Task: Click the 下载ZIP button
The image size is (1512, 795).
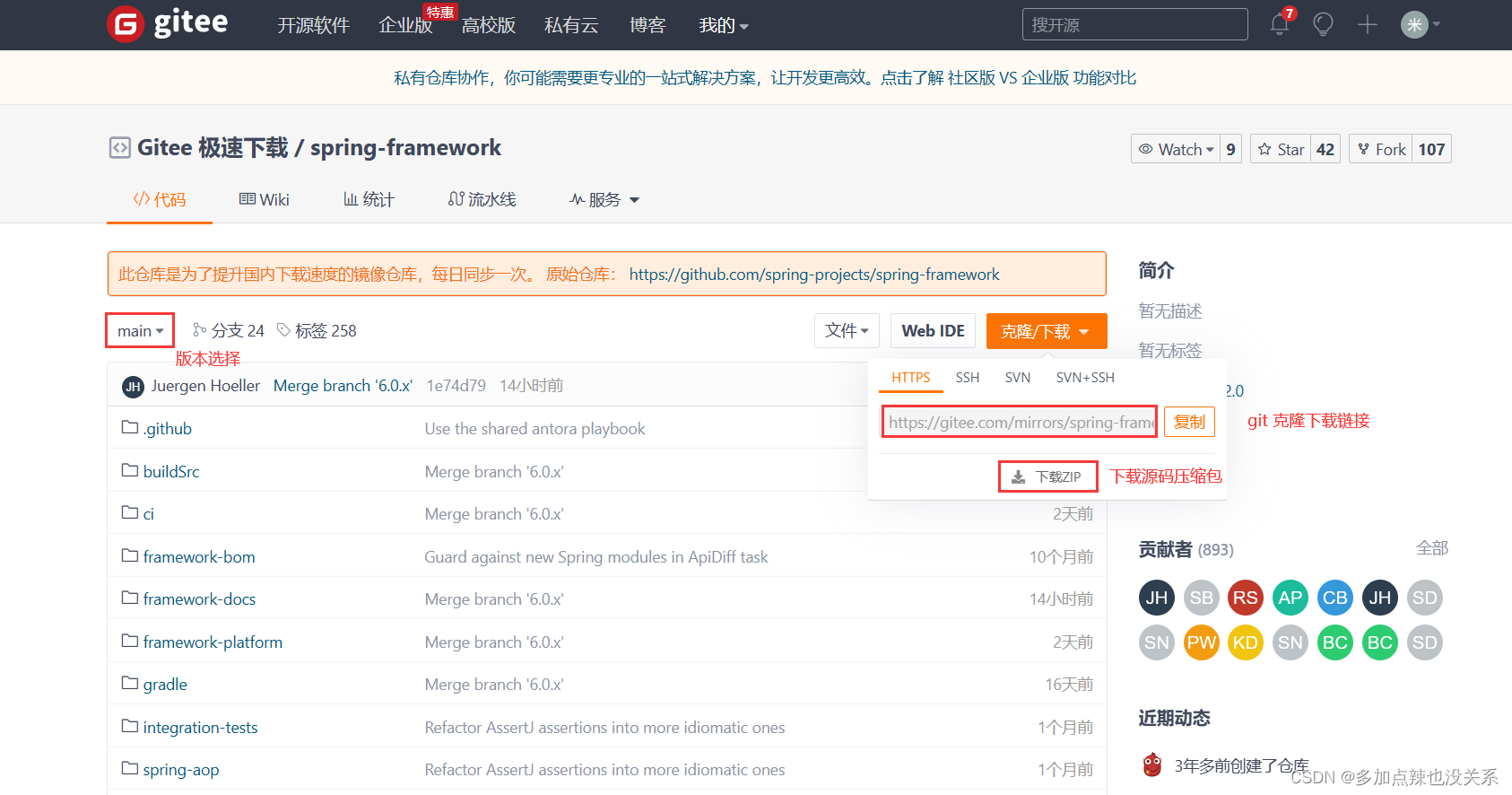Action: pos(1047,476)
